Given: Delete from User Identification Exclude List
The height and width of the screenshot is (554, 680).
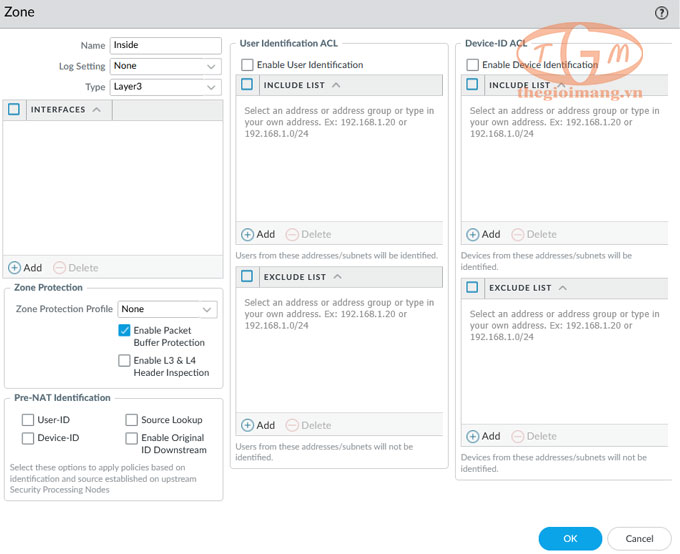Looking at the screenshot, I should click(309, 425).
